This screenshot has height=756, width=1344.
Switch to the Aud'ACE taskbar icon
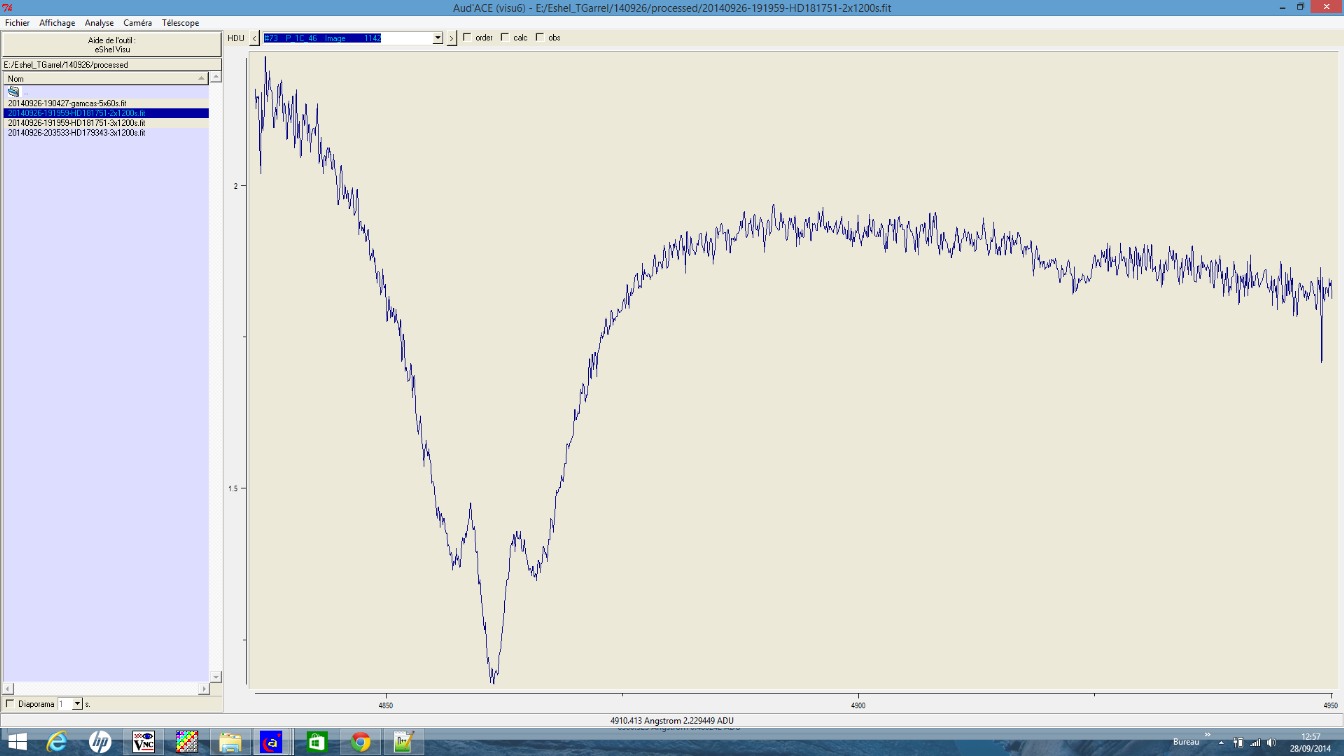(x=272, y=742)
